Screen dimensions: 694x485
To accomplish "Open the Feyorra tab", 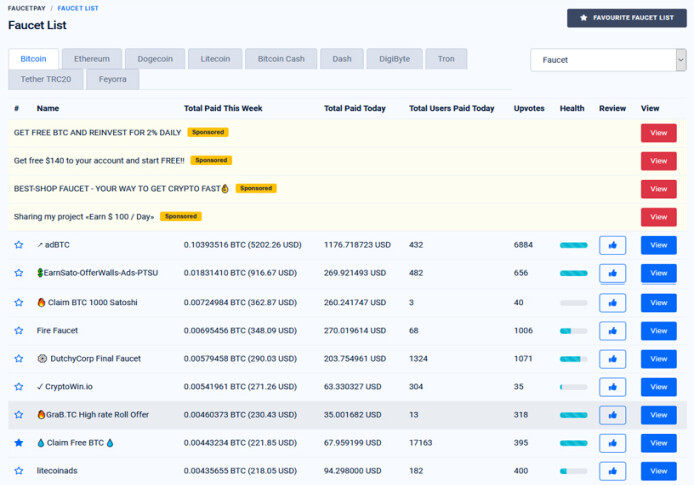I will pyautogui.click(x=112, y=79).
